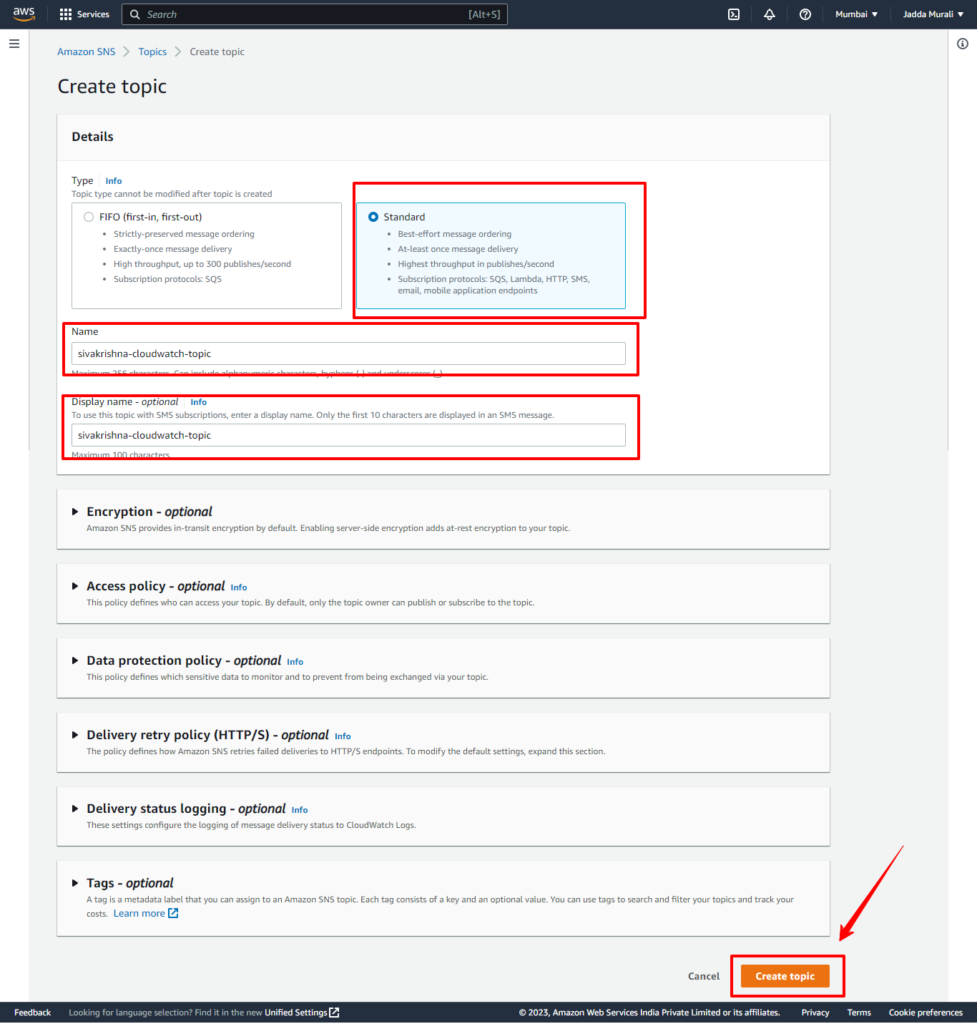Viewport: 977px width, 1024px height.
Task: Focus the top Search box
Action: 314,14
